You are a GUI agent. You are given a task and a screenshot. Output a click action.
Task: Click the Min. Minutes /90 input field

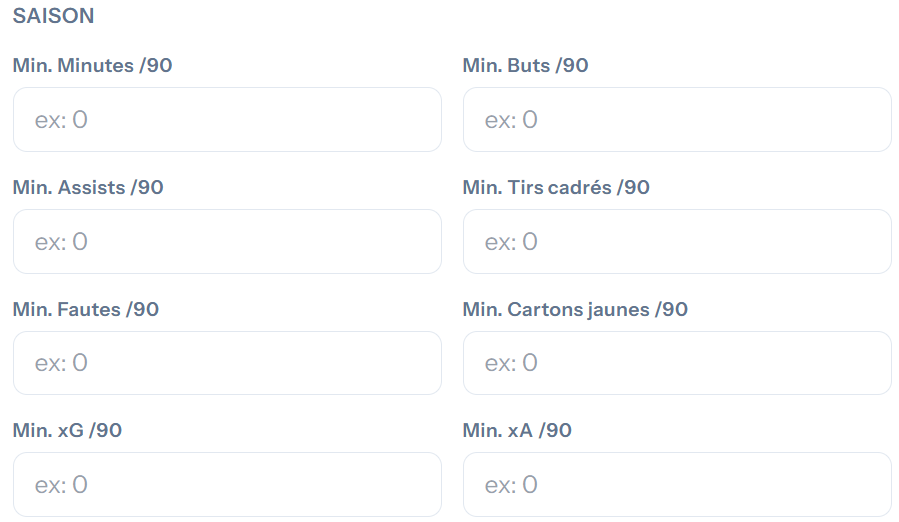click(227, 120)
